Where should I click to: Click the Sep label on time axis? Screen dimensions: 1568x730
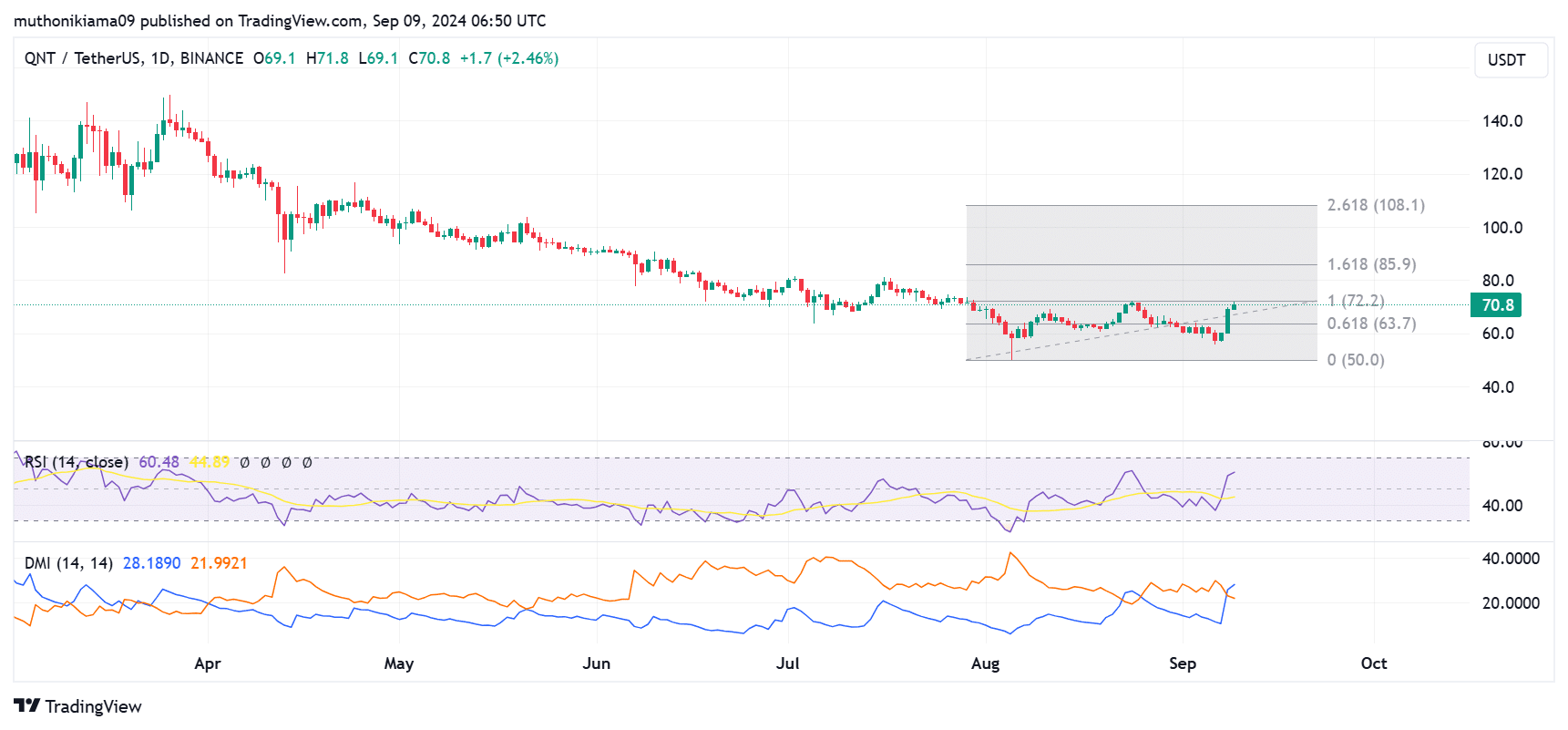[1183, 663]
